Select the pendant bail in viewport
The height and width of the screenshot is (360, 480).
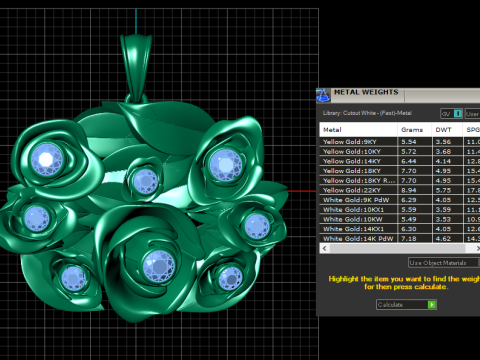(x=136, y=68)
